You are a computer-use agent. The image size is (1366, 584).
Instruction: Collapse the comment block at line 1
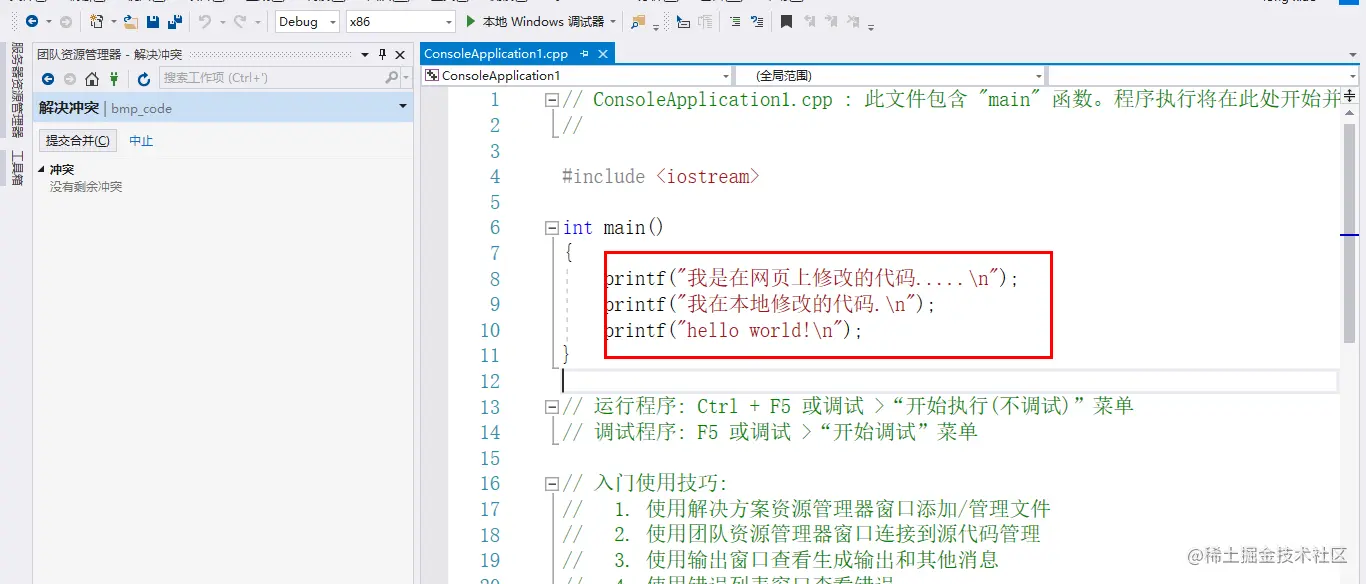coord(551,100)
